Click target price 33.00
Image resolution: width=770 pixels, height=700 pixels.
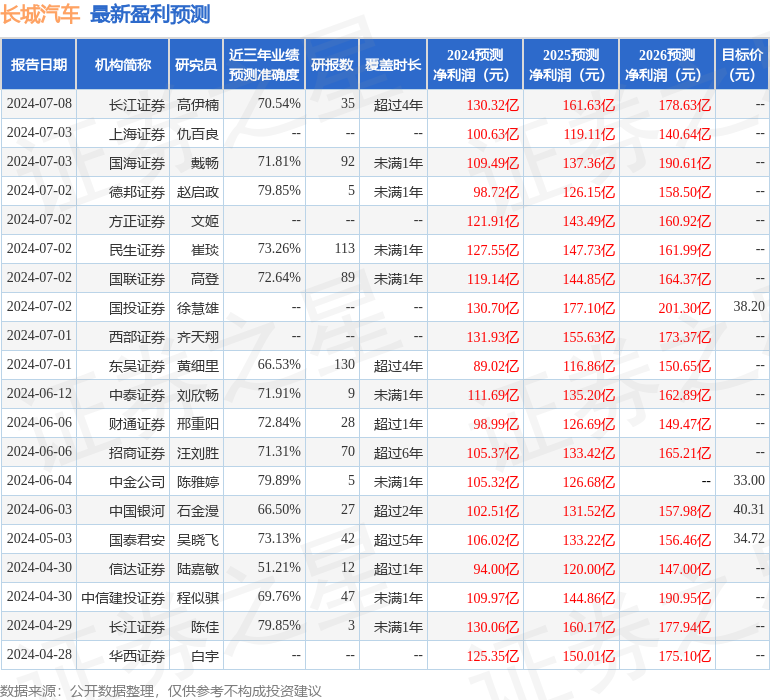point(749,480)
